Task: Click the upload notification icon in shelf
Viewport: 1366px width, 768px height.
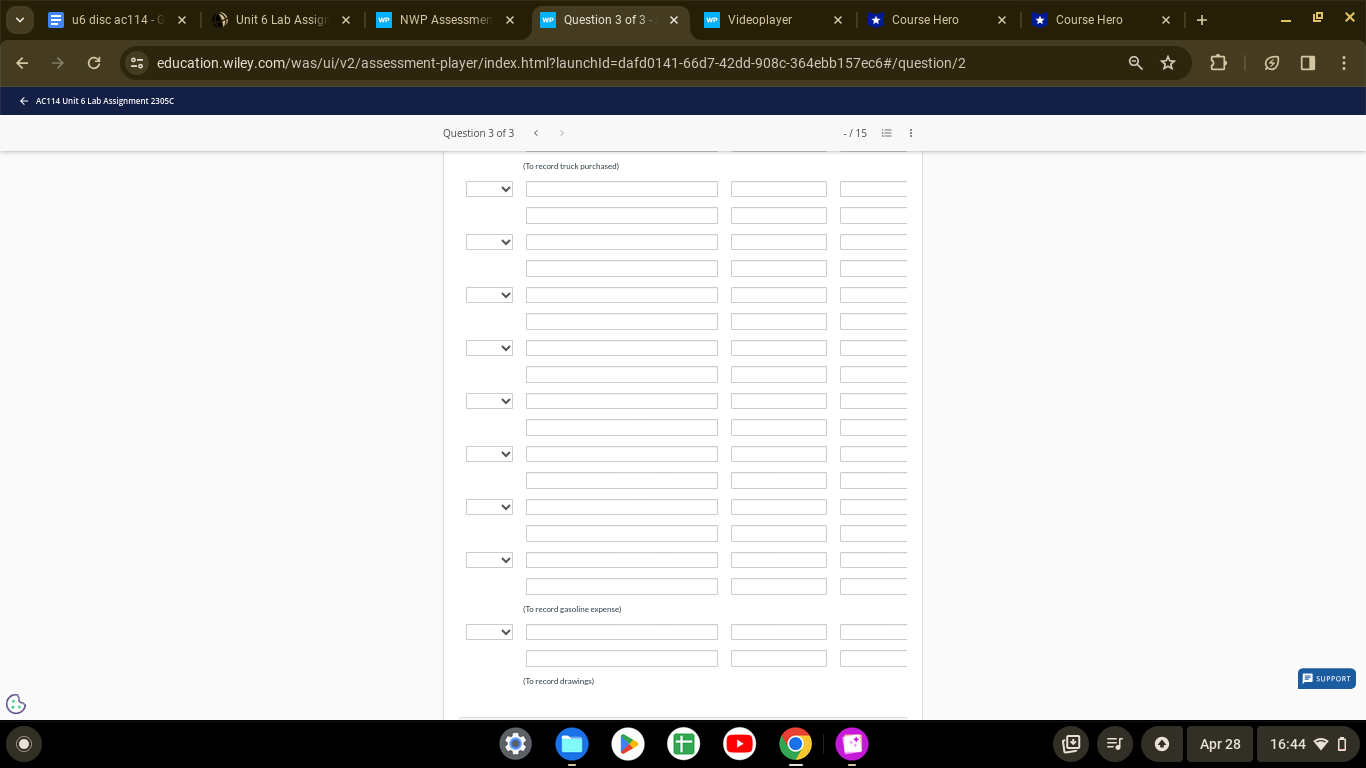Action: coord(1162,744)
